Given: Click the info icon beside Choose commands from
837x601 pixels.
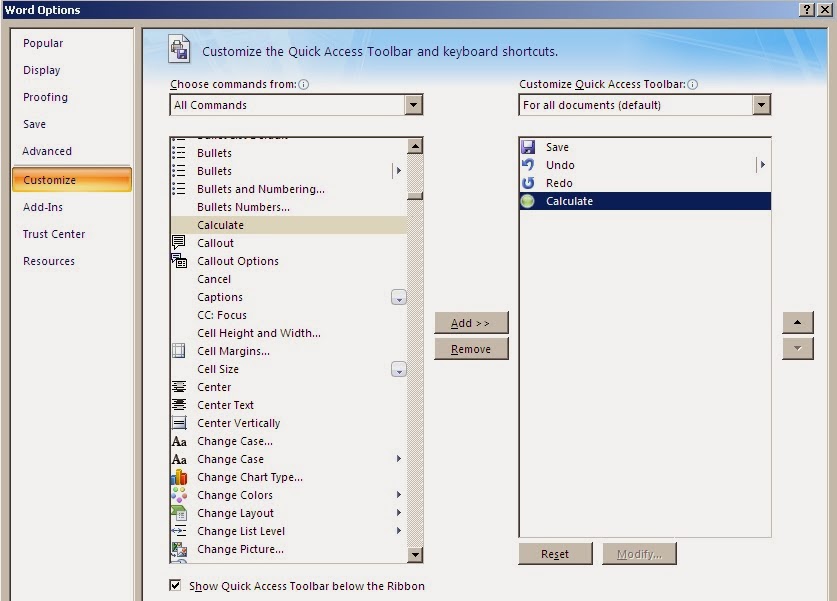Looking at the screenshot, I should tap(303, 84).
